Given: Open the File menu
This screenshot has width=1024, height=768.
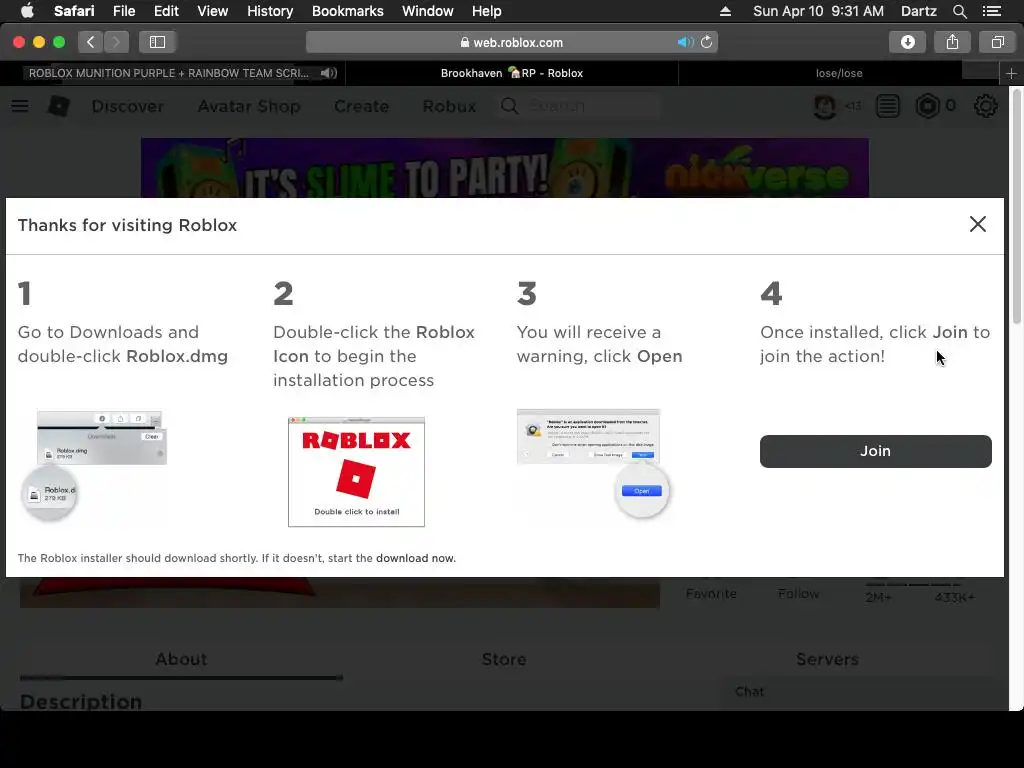Looking at the screenshot, I should click(123, 11).
